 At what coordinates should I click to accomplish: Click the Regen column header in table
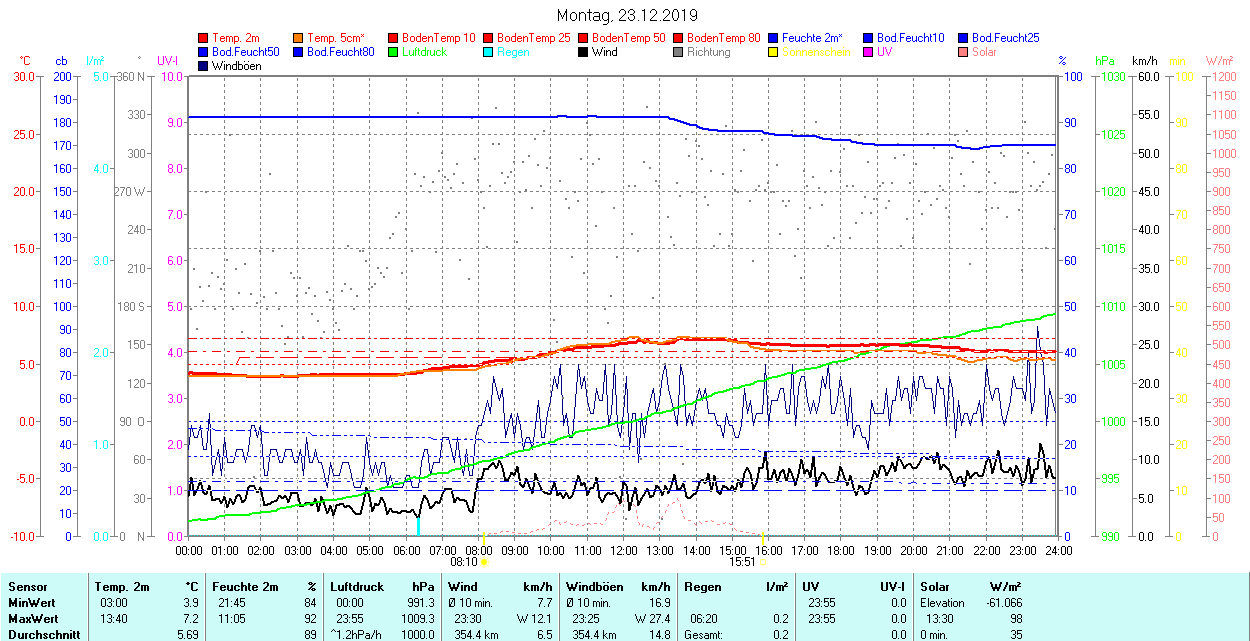pos(704,587)
